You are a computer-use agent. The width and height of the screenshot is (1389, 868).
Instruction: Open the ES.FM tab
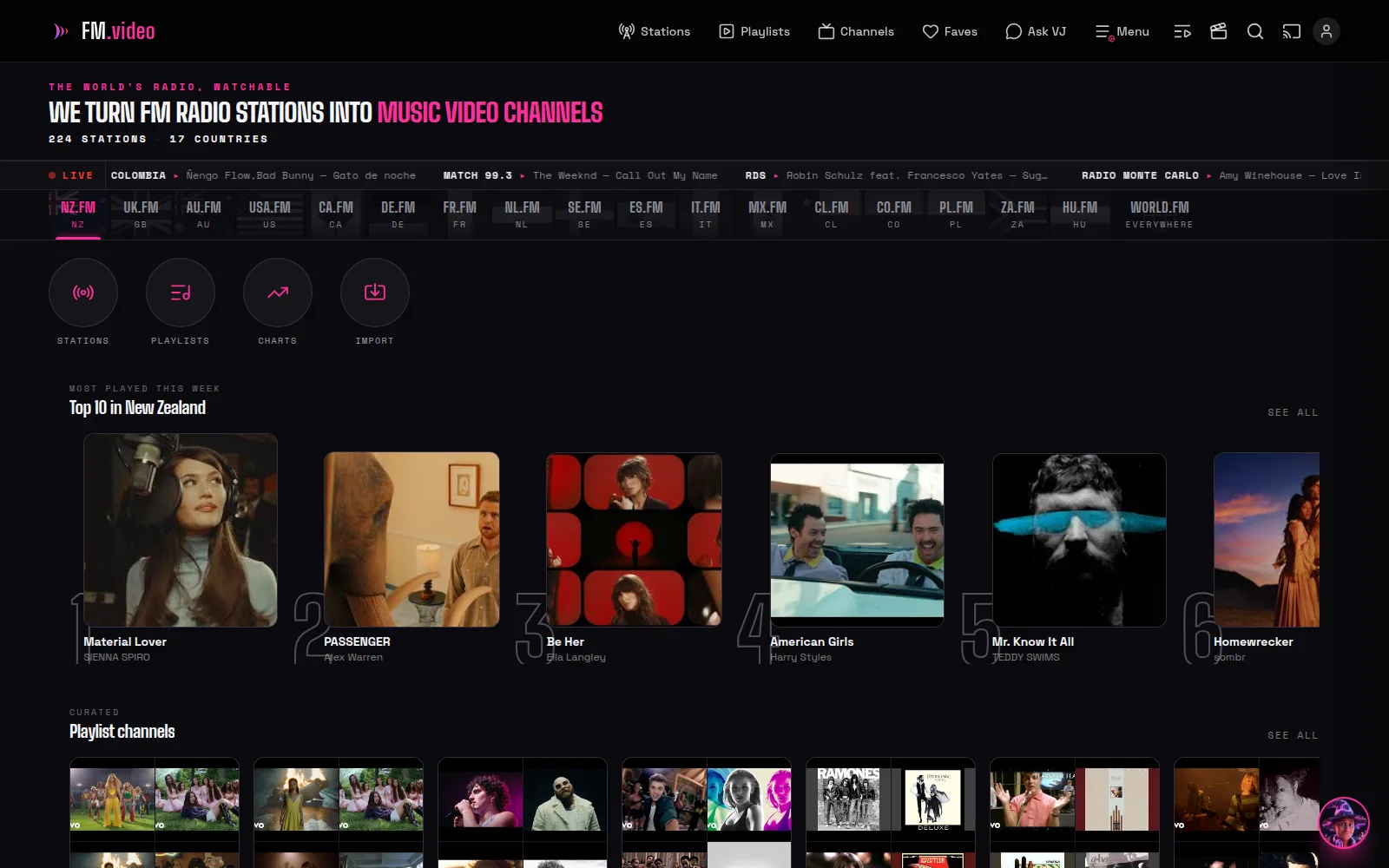coord(646,214)
